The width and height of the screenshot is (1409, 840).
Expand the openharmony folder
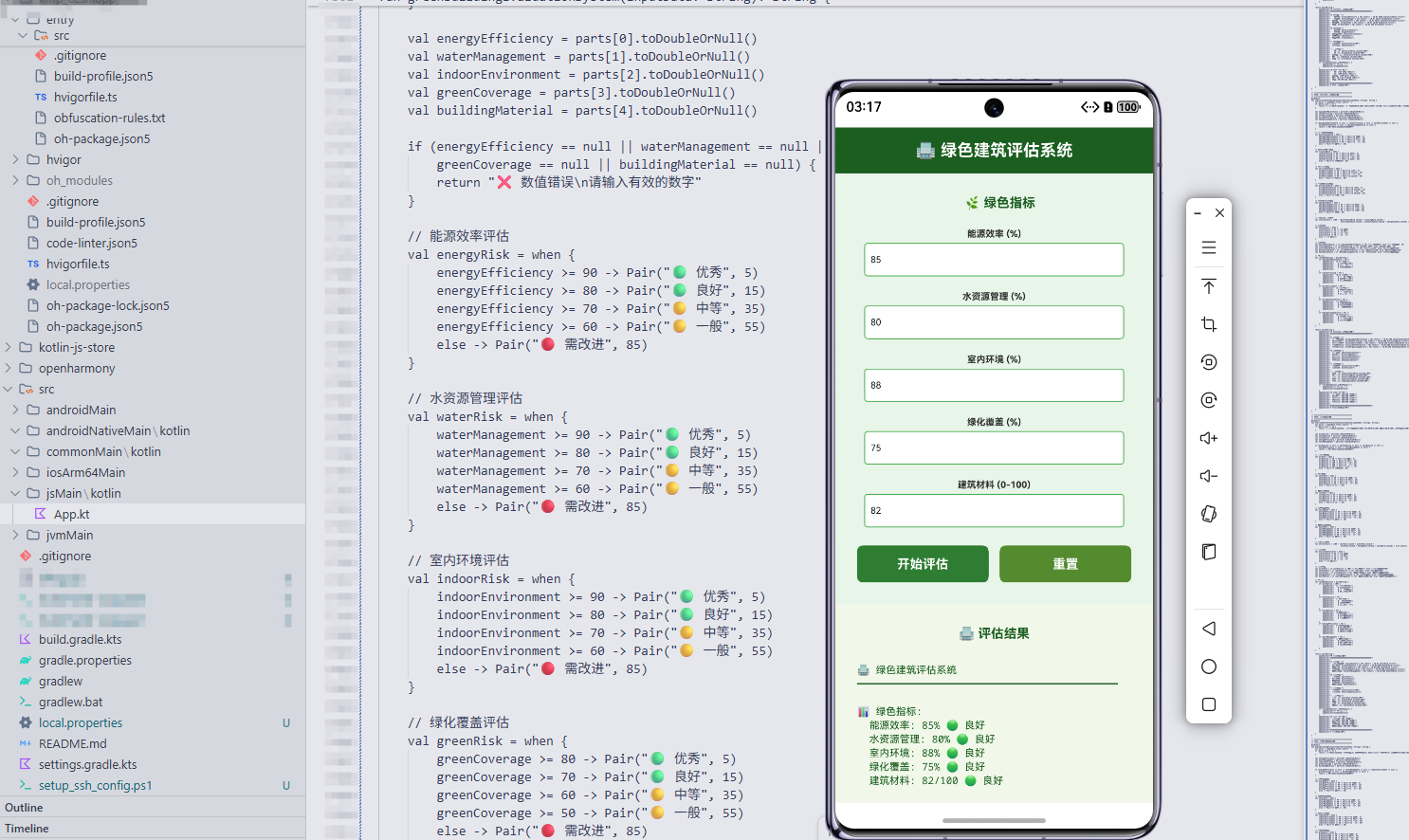(x=8, y=368)
